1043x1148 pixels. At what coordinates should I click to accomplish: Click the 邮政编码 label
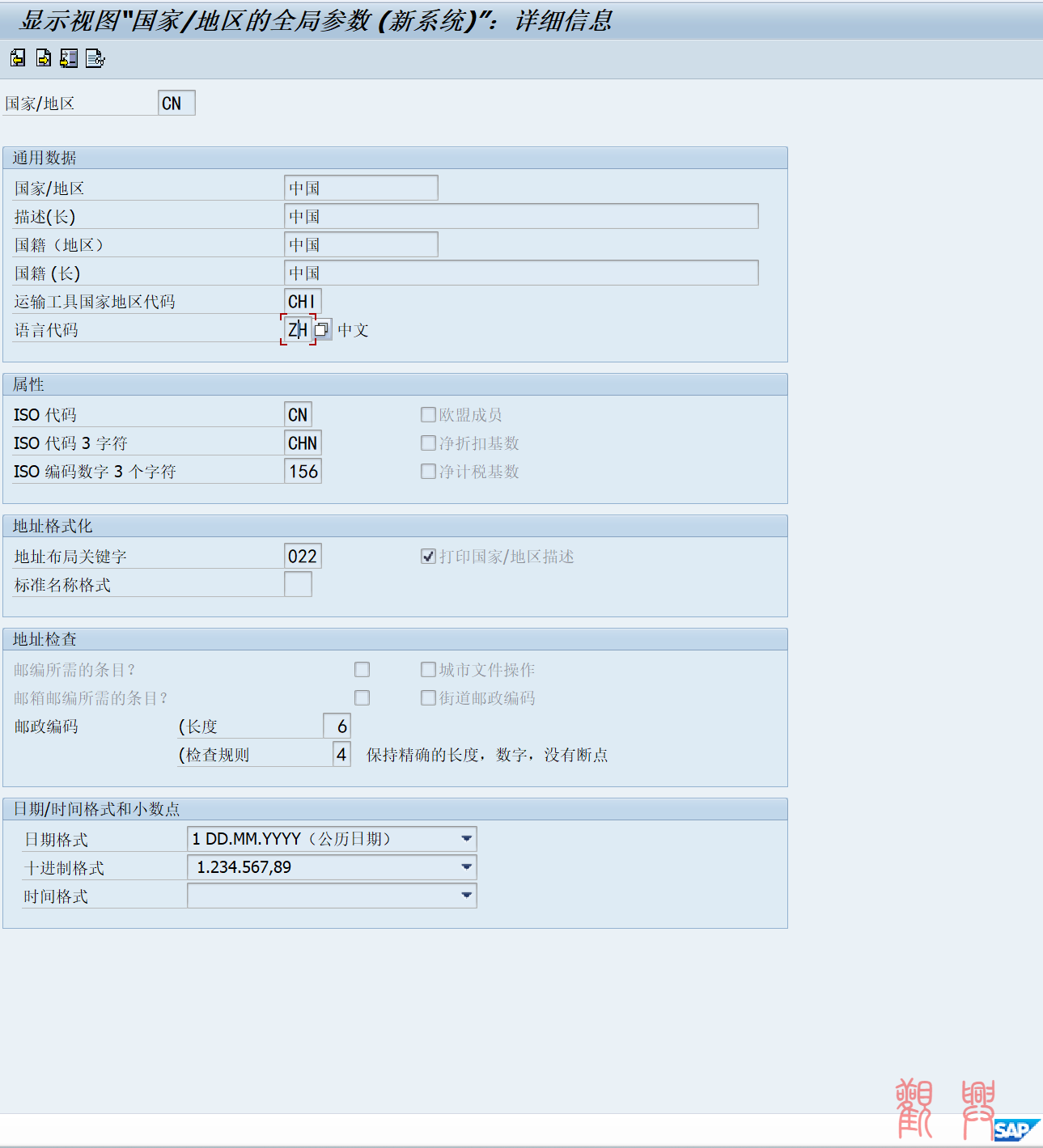[x=46, y=727]
